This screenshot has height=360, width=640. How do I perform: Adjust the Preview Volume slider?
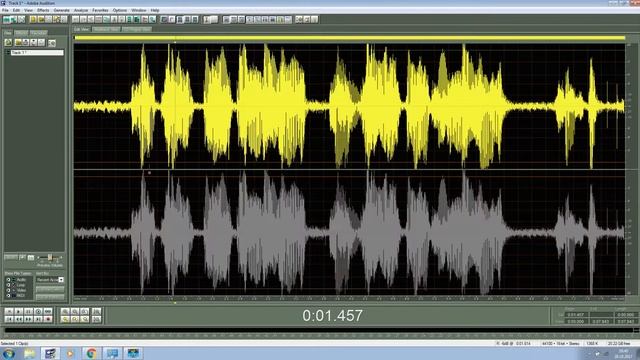[50, 257]
